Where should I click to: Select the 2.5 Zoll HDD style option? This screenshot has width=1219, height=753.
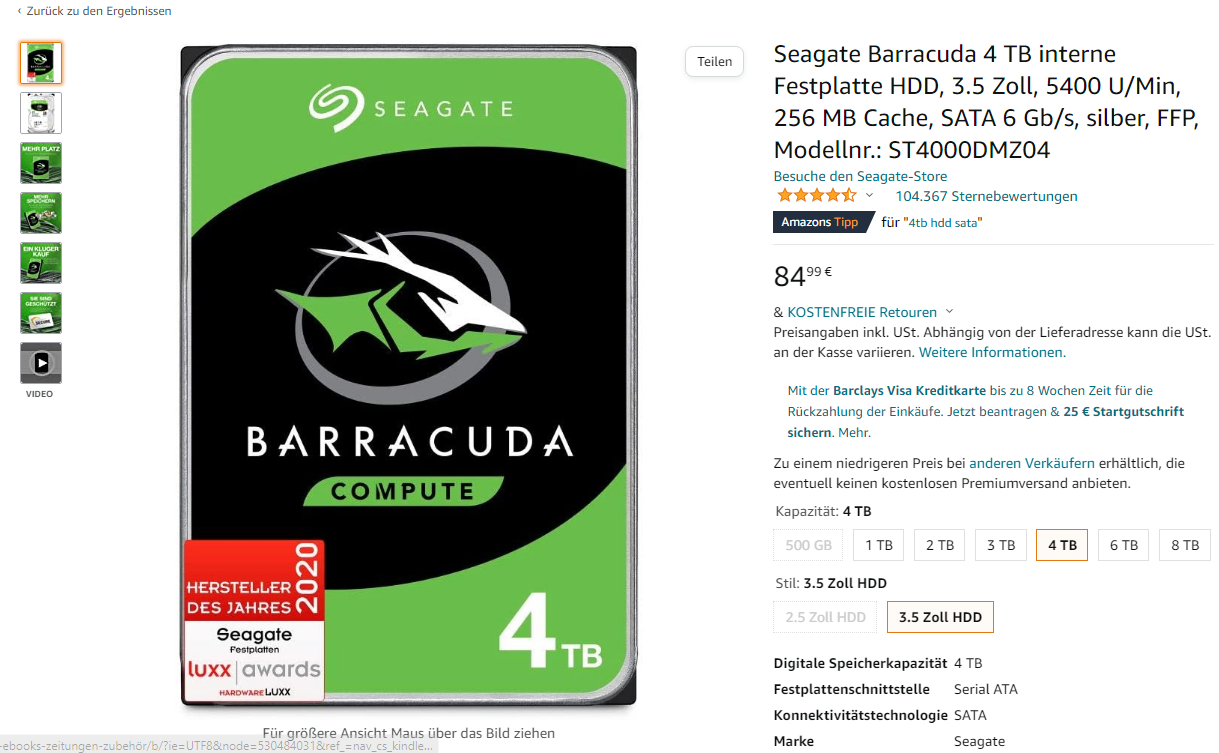tap(826, 617)
